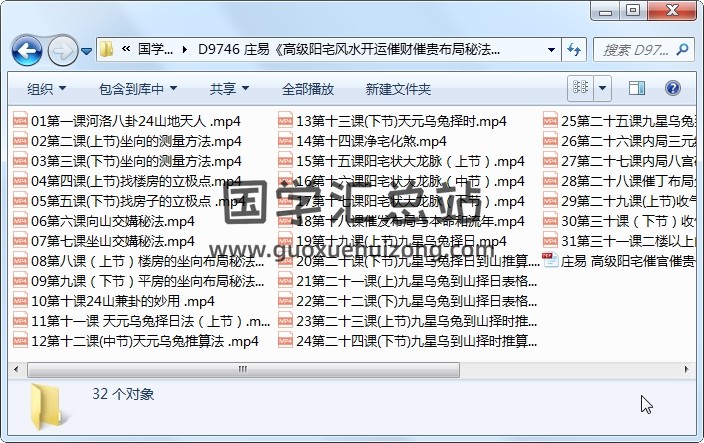The image size is (704, 443).
Task: Select MP4 icon of 01第一课河洛八卦24山地天人
Action: coord(20,121)
